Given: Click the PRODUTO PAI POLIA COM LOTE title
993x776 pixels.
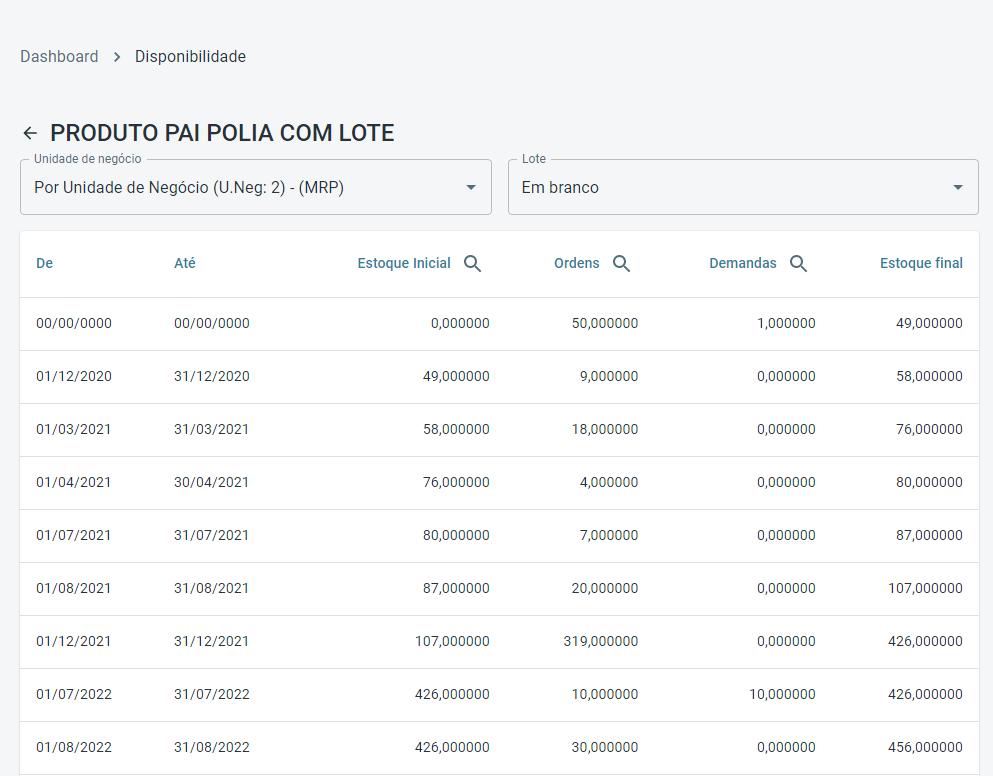Looking at the screenshot, I should coord(222,133).
